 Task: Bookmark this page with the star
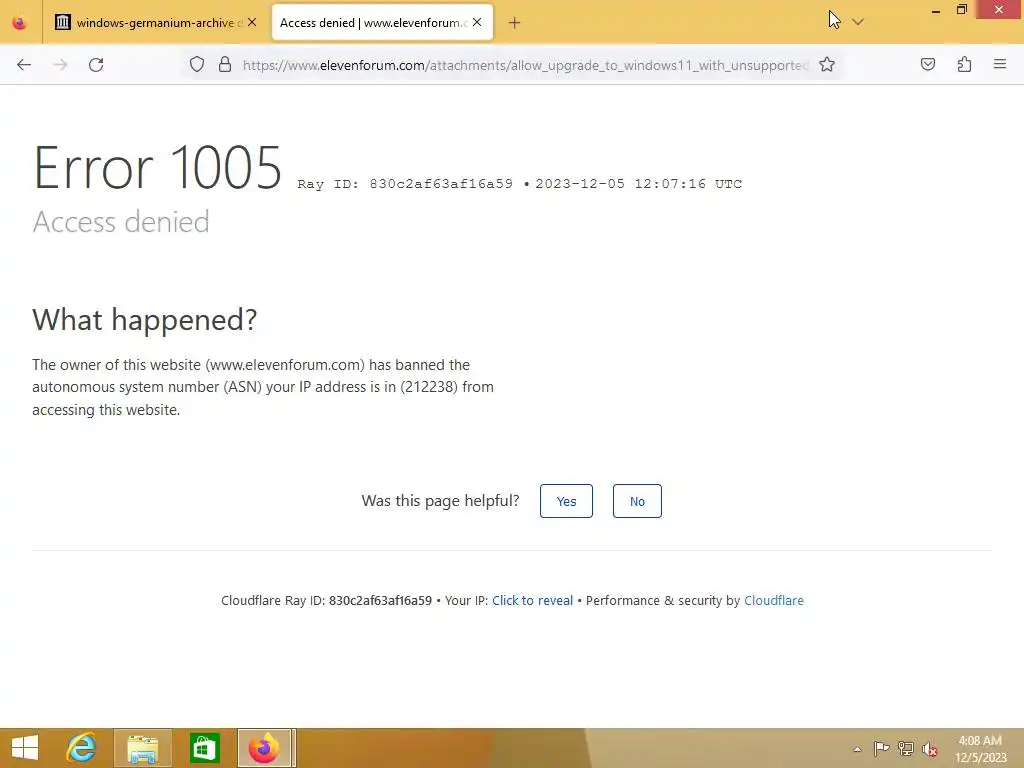(x=827, y=65)
